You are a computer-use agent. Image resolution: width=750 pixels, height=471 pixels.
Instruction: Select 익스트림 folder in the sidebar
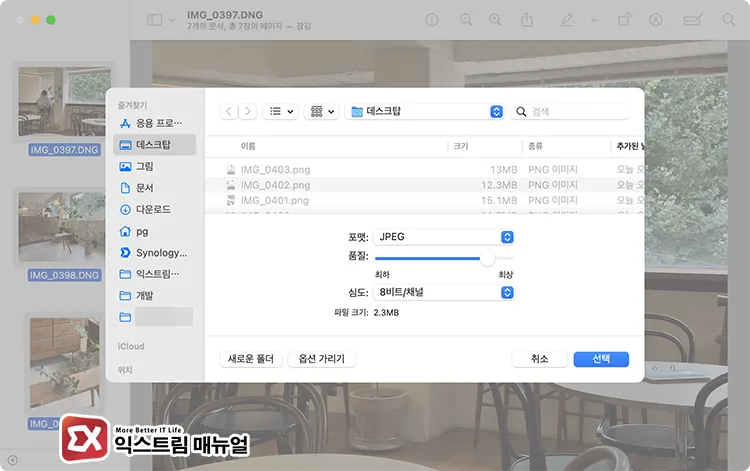(x=154, y=274)
